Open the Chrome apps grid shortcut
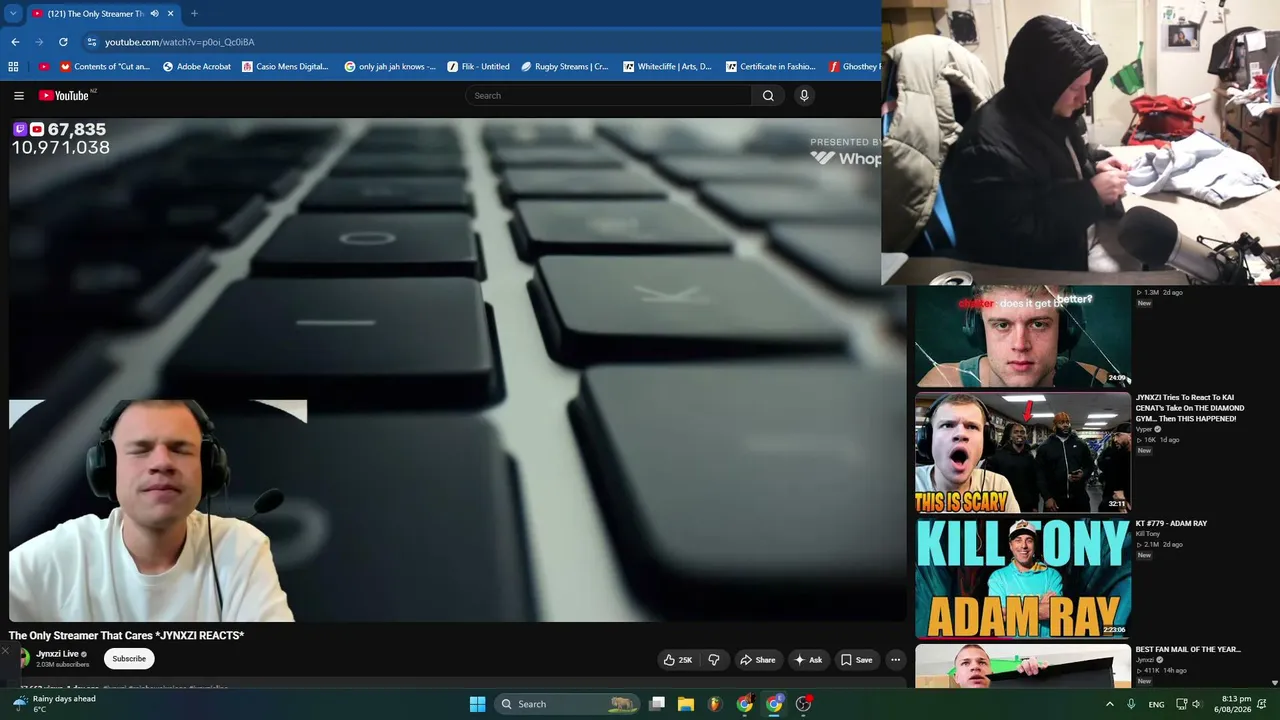 [13, 67]
